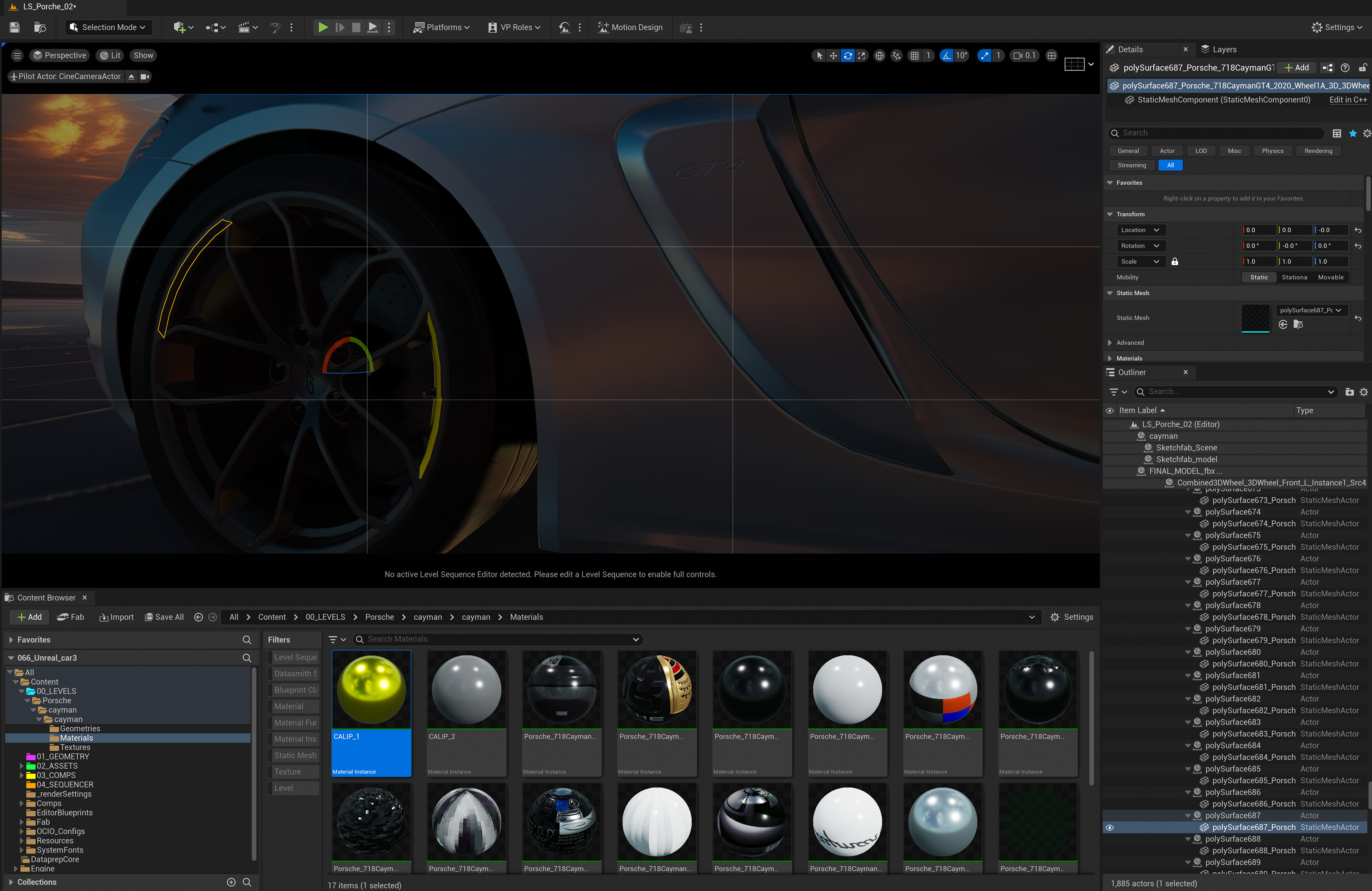This screenshot has height=891, width=1372.
Task: Select the translate (move) gizmo tool
Action: 833,56
